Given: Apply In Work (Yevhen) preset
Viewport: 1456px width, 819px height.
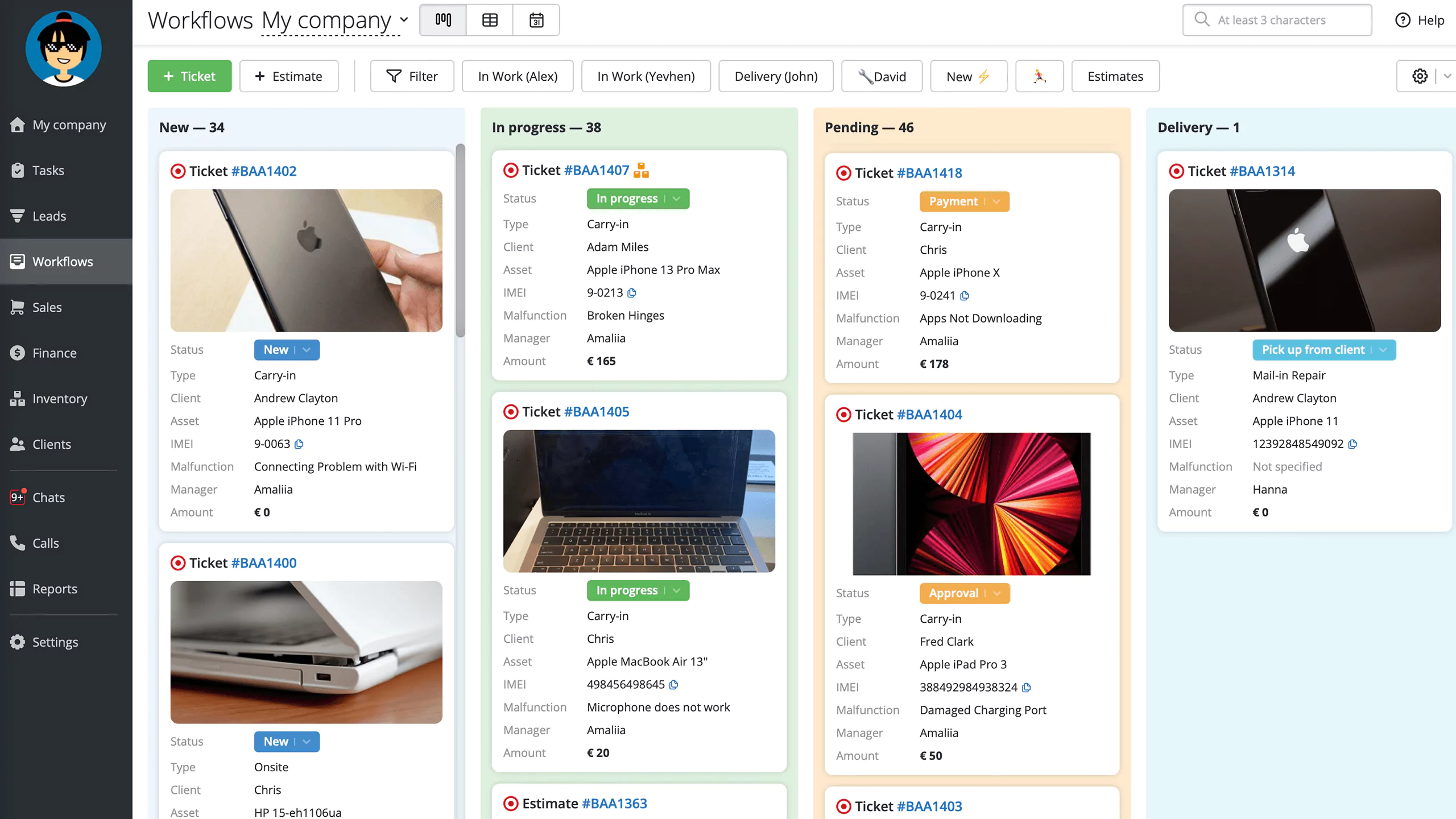Looking at the screenshot, I should click(x=646, y=76).
